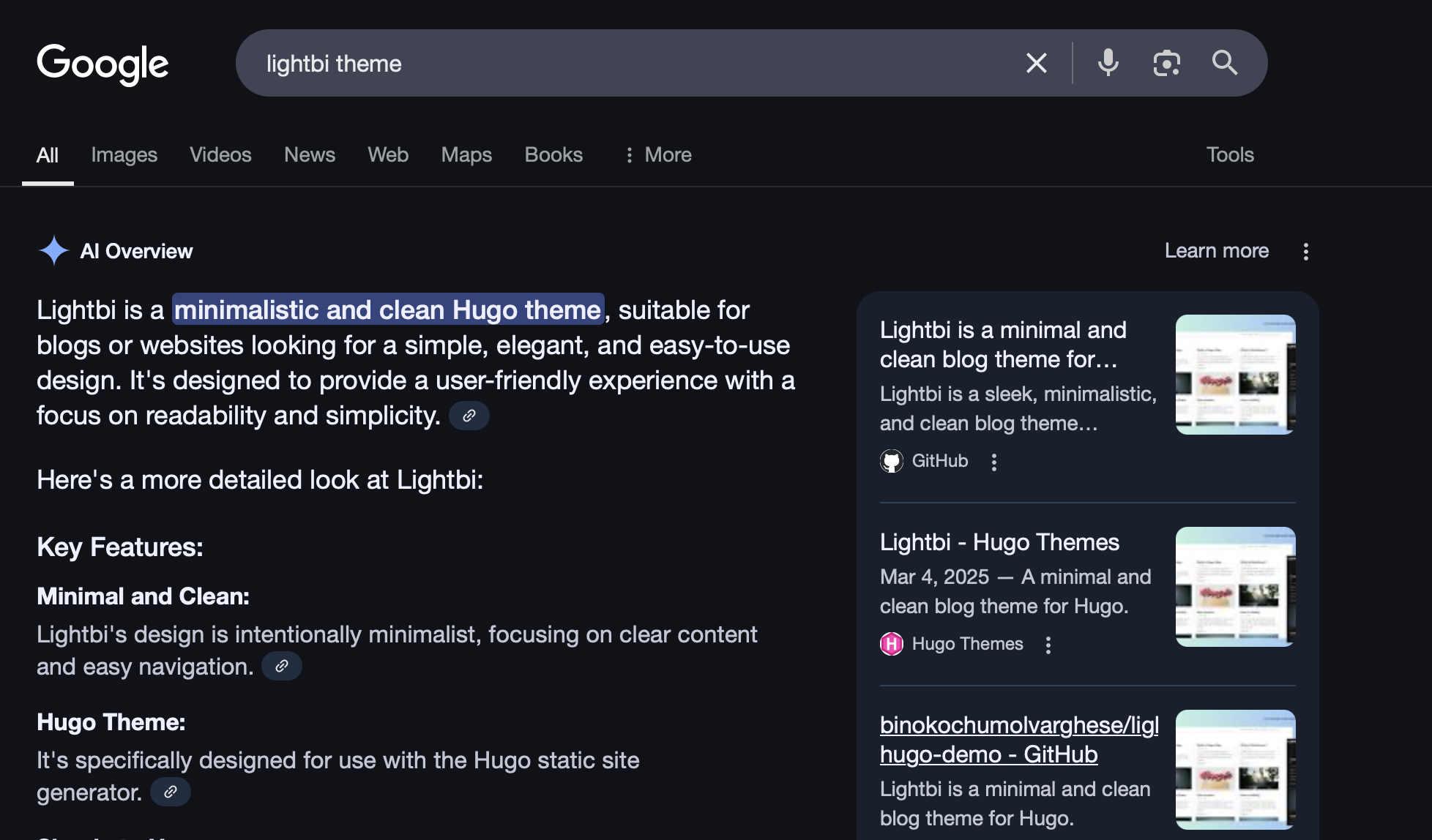Start voice search with the microphone icon
The width and height of the screenshot is (1432, 840).
(1108, 63)
